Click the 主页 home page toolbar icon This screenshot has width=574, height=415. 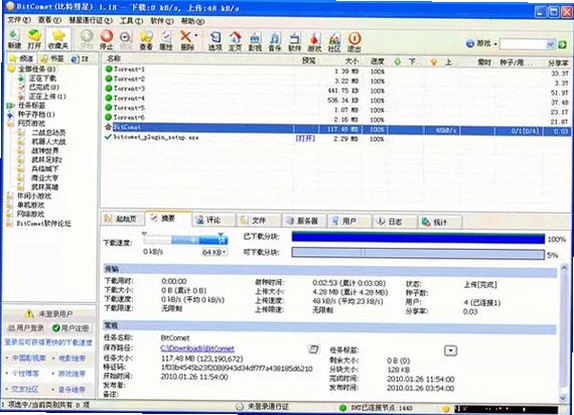coord(235,41)
